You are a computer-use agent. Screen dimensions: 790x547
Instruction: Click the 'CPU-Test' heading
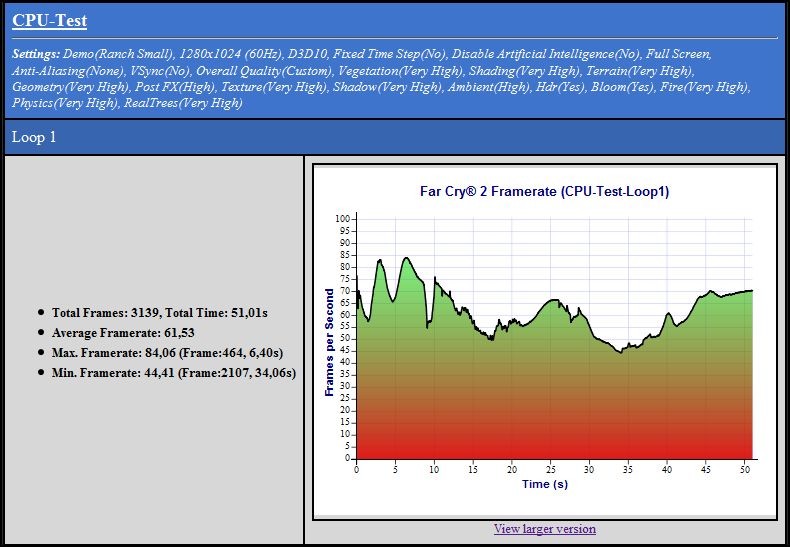49,21
